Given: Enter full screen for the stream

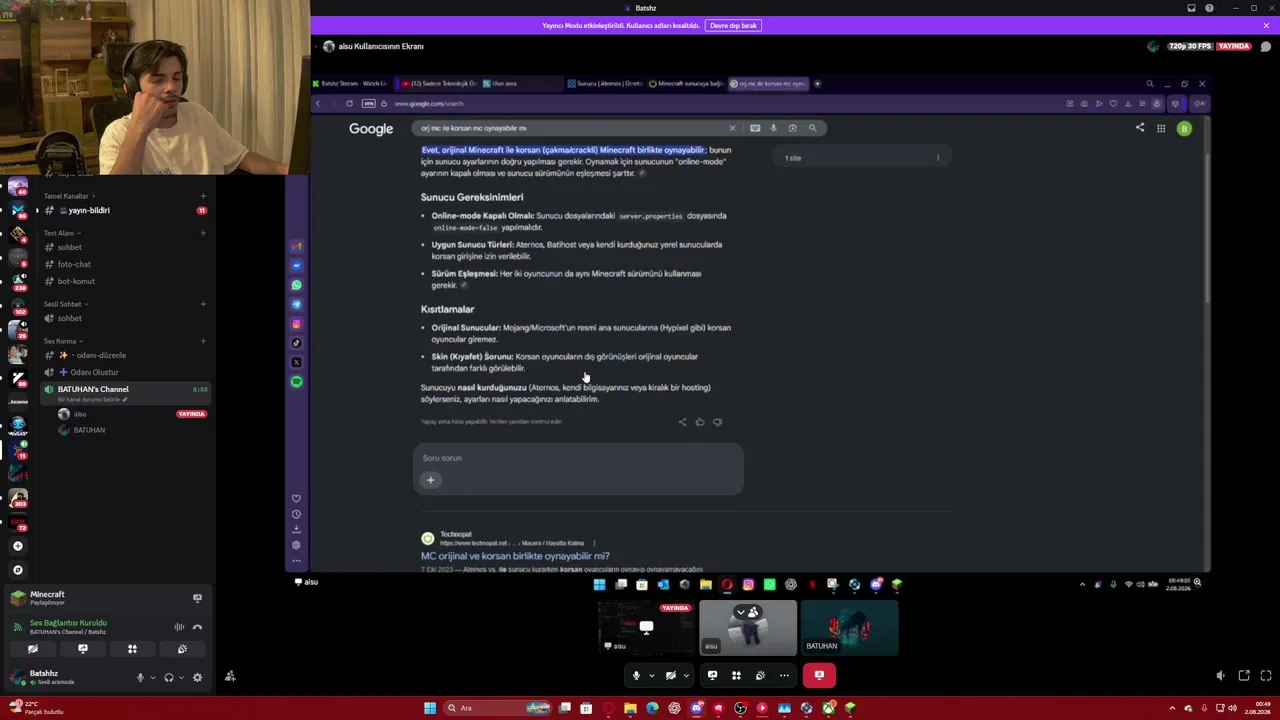Looking at the screenshot, I should (1266, 676).
